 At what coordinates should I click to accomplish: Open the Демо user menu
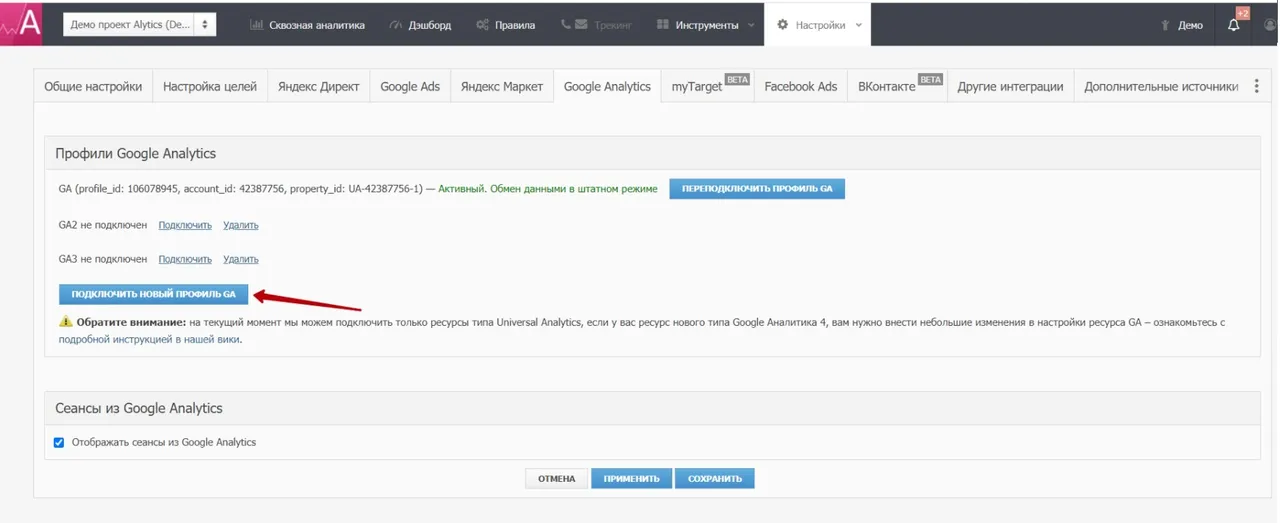(1182, 25)
